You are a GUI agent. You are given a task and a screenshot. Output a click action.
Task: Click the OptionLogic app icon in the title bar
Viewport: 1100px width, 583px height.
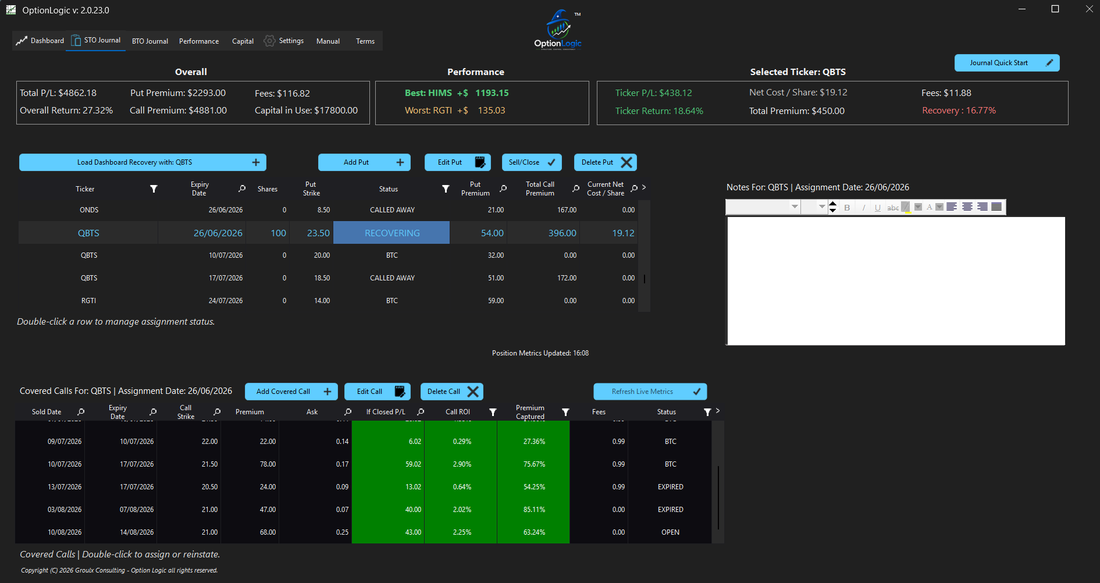(x=11, y=10)
